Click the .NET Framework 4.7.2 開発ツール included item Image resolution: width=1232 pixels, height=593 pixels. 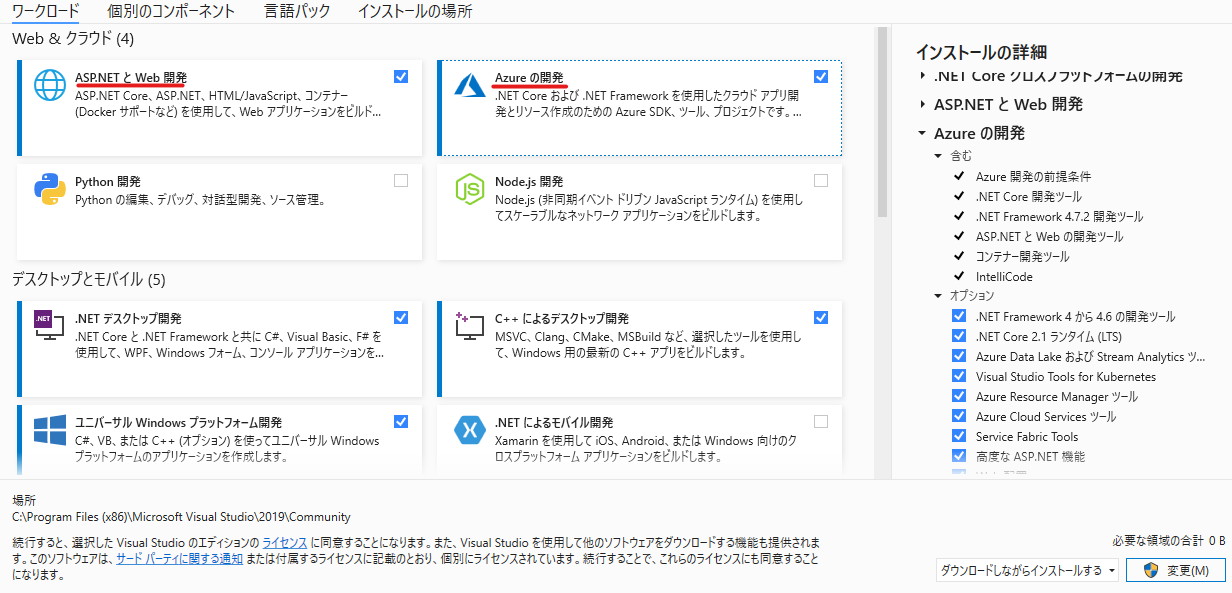point(1059,216)
